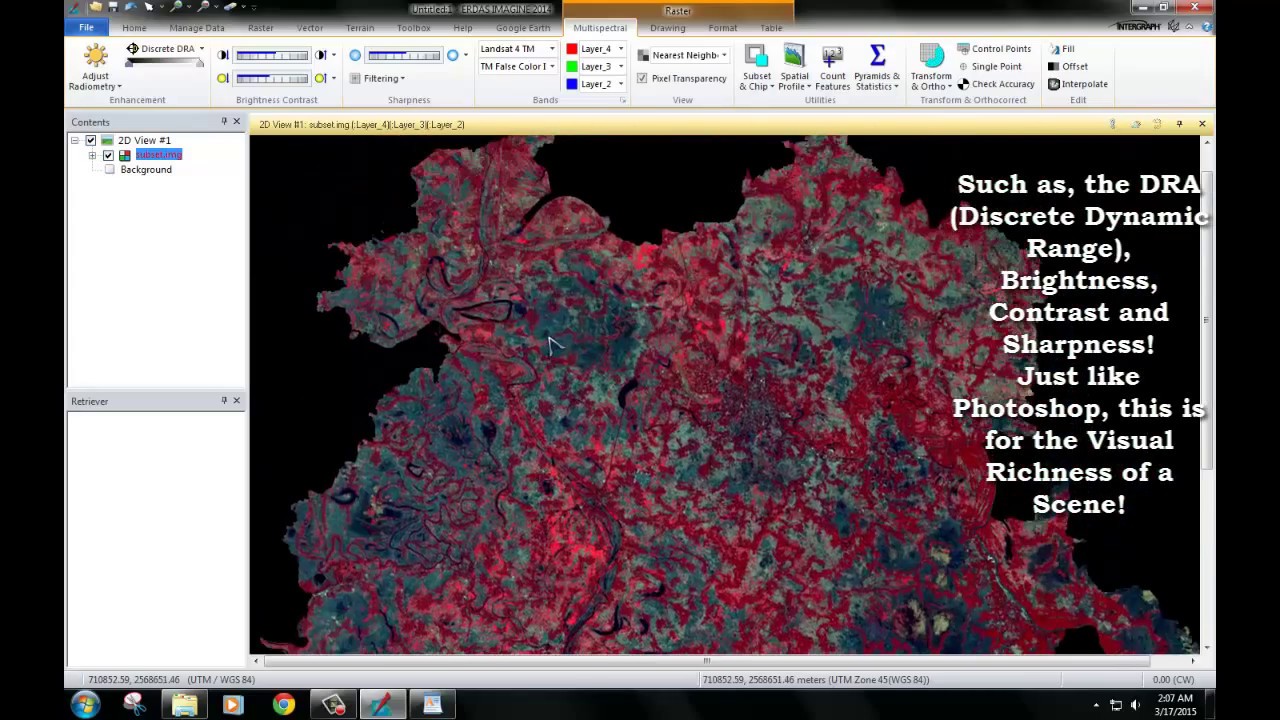The image size is (1280, 720).
Task: Close the 2D View #1 viewer
Action: pyautogui.click(x=1202, y=124)
